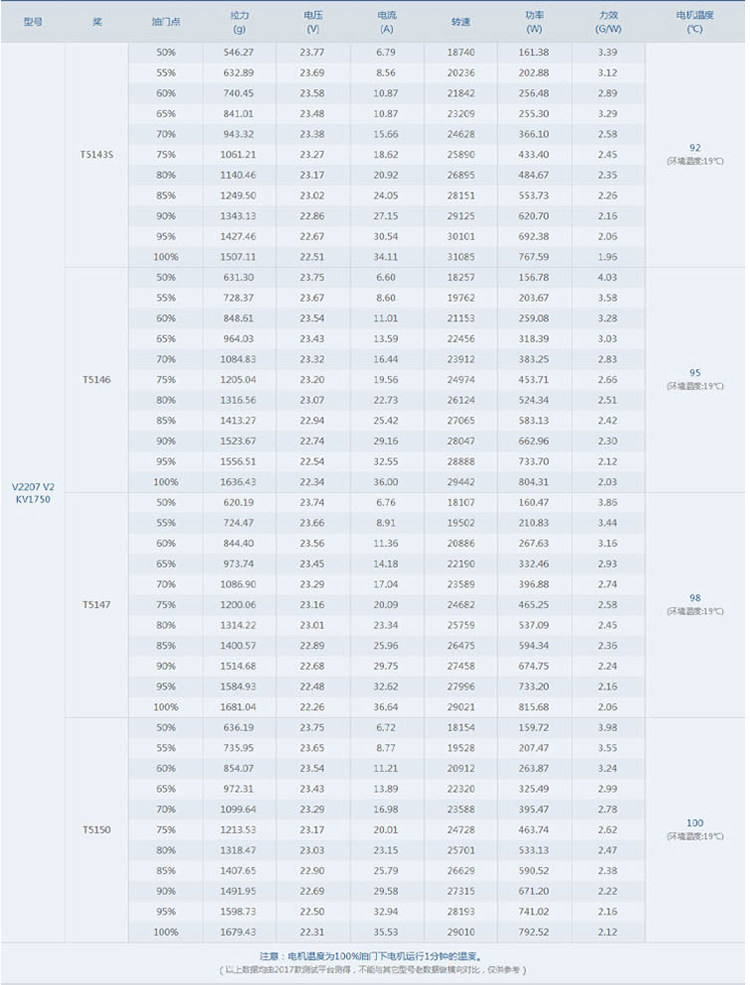Select the T5150 propeller label
Image resolution: width=750 pixels, height=985 pixels.
click(97, 829)
